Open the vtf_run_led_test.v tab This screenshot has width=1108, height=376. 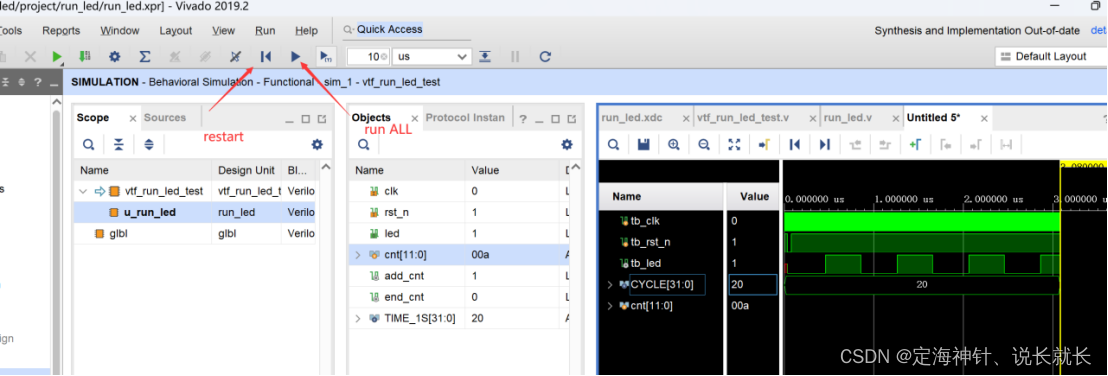pyautogui.click(x=742, y=117)
